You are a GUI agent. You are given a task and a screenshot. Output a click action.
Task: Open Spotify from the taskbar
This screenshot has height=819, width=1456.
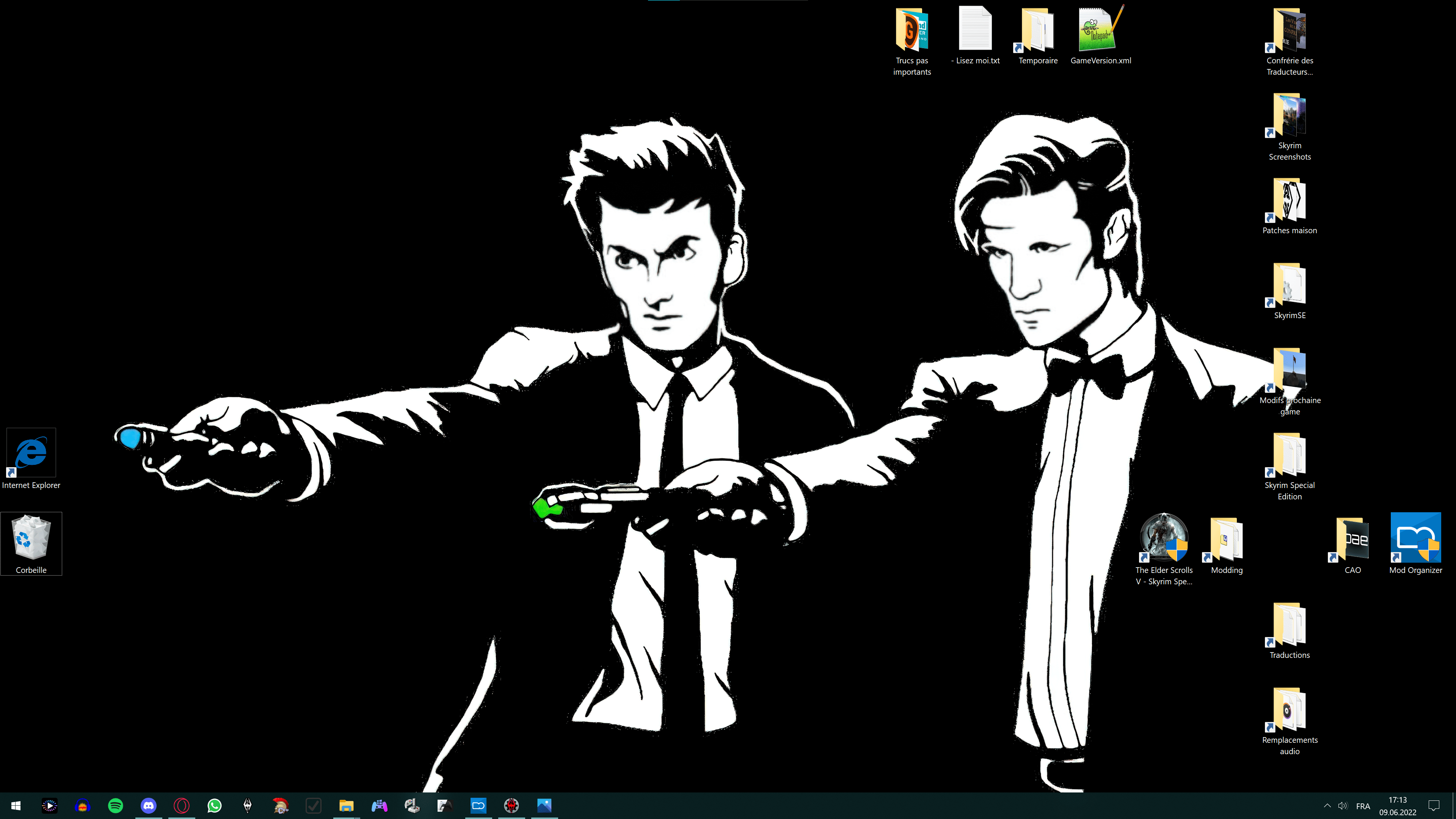[x=115, y=805]
